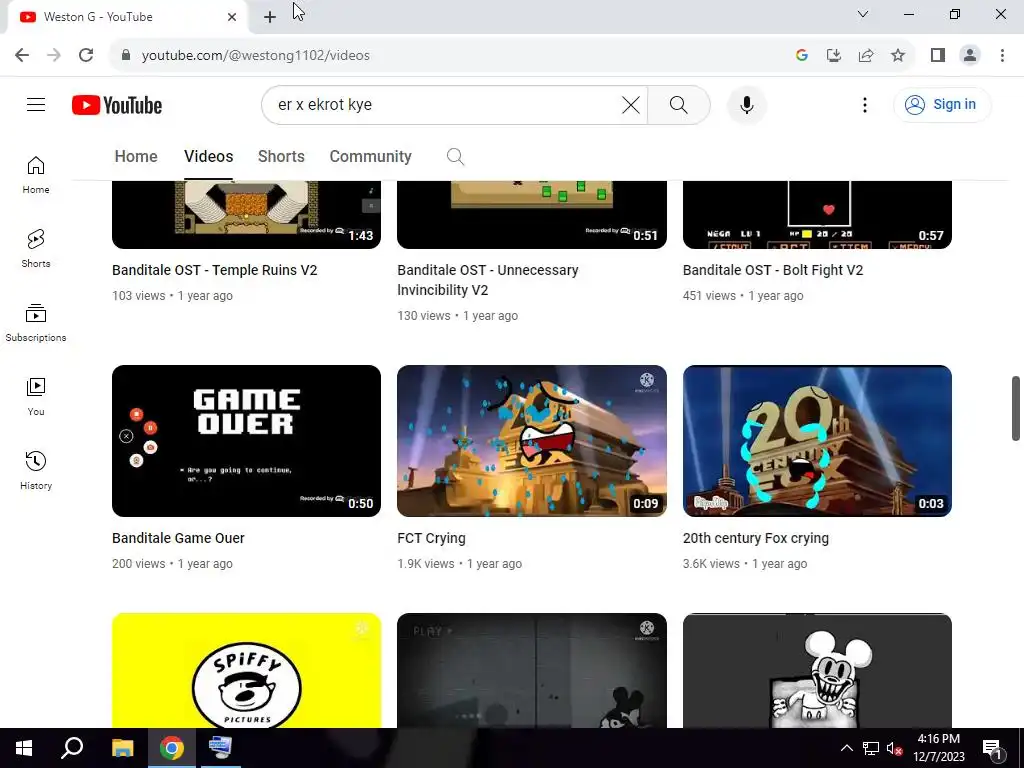Click the '451 views' text

(x=709, y=296)
